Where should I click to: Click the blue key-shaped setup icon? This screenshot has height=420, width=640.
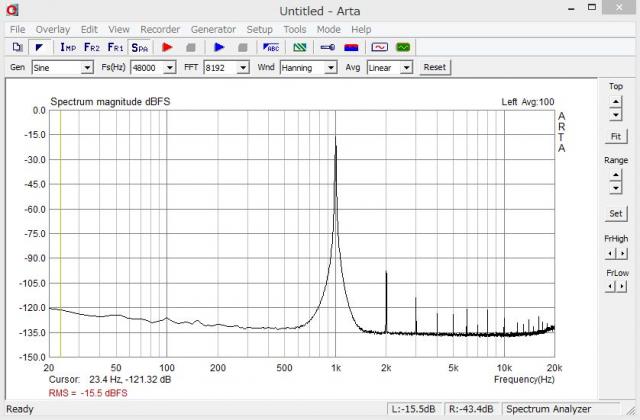(327, 47)
